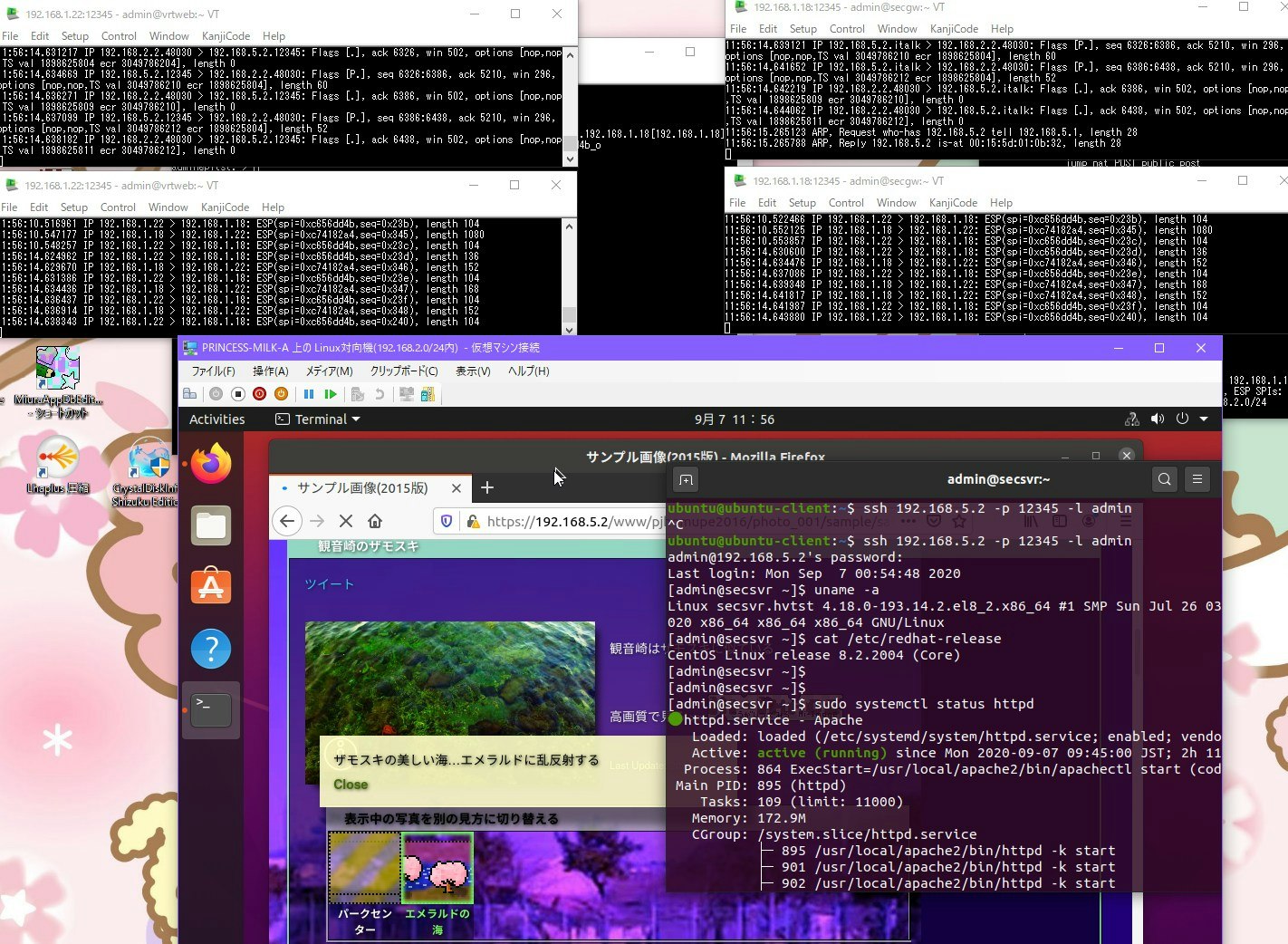Open Firefox from the Ubuntu dock
This screenshot has width=1288, height=944.
211,464
